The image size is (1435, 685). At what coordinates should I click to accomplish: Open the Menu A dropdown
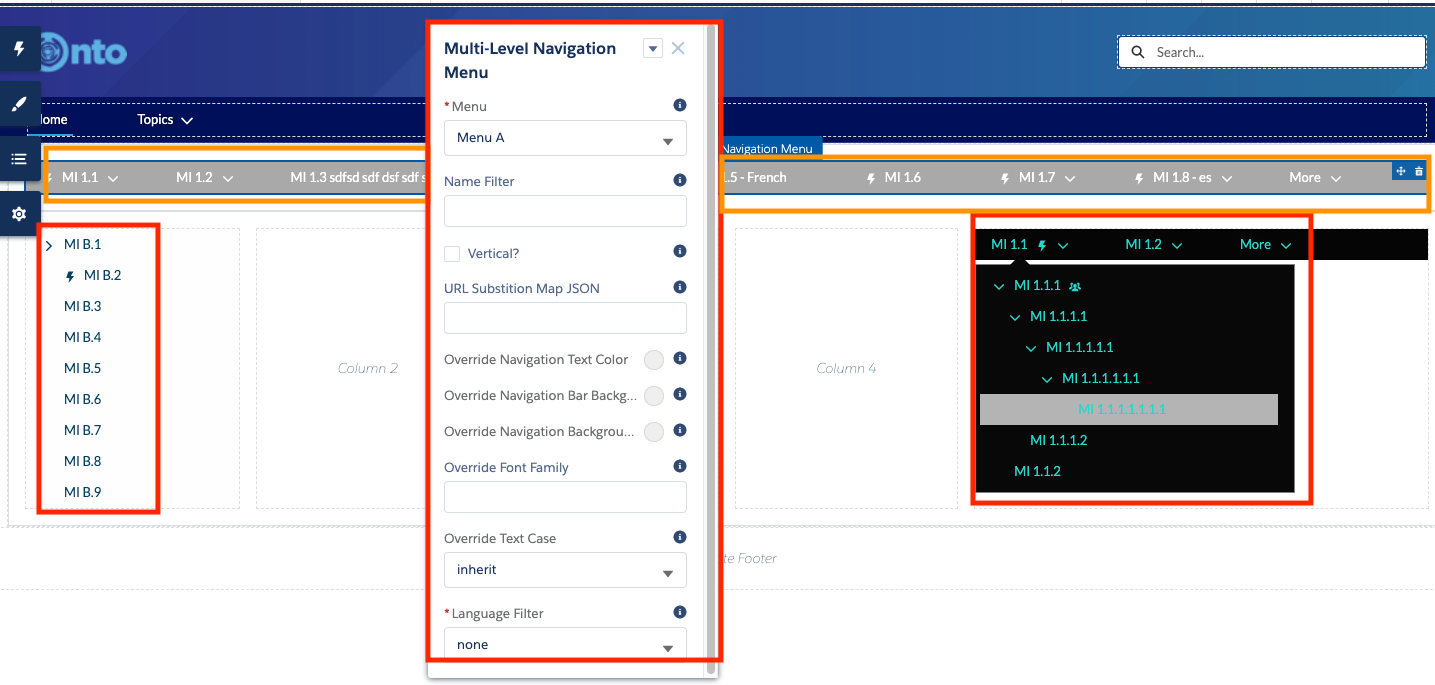(x=565, y=138)
